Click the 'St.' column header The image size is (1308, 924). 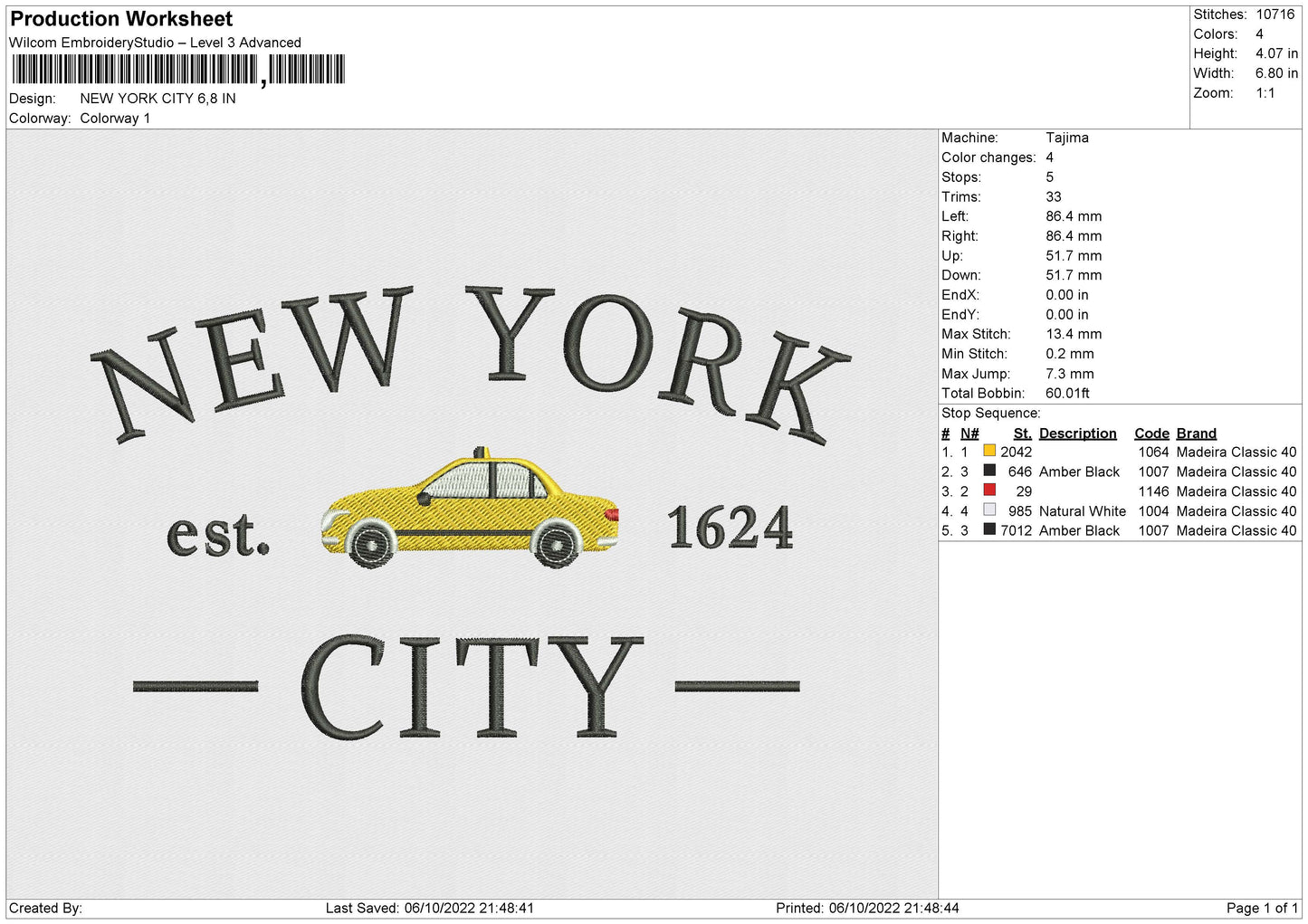coord(1022,433)
